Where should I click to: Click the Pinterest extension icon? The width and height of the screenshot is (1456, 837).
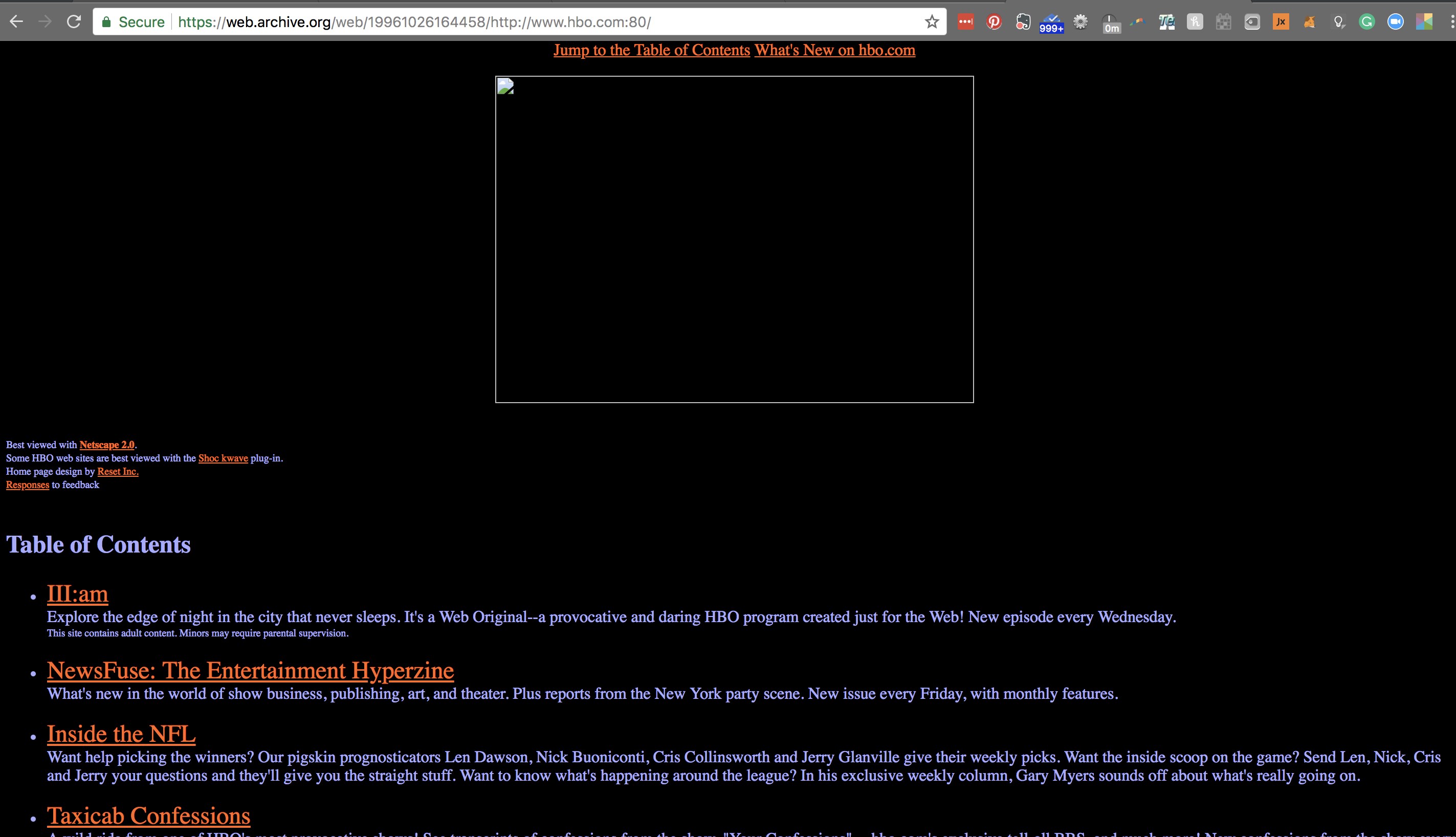click(x=995, y=21)
